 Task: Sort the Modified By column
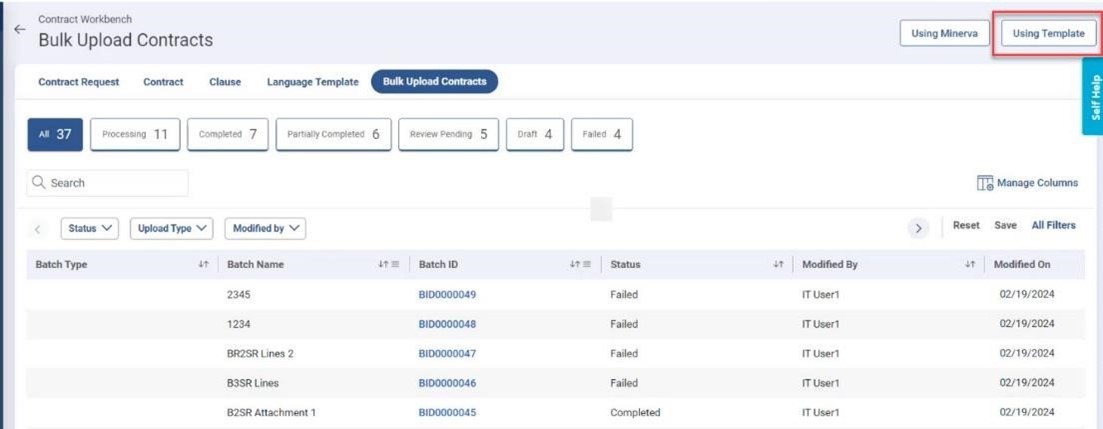(x=969, y=265)
